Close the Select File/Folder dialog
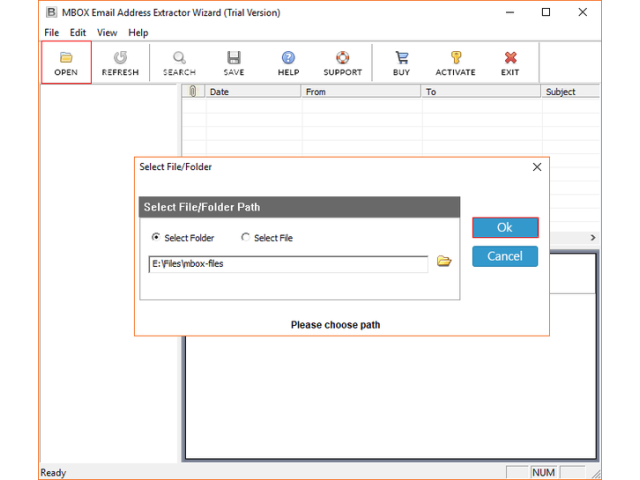This screenshot has height=480, width=640. pyautogui.click(x=537, y=167)
